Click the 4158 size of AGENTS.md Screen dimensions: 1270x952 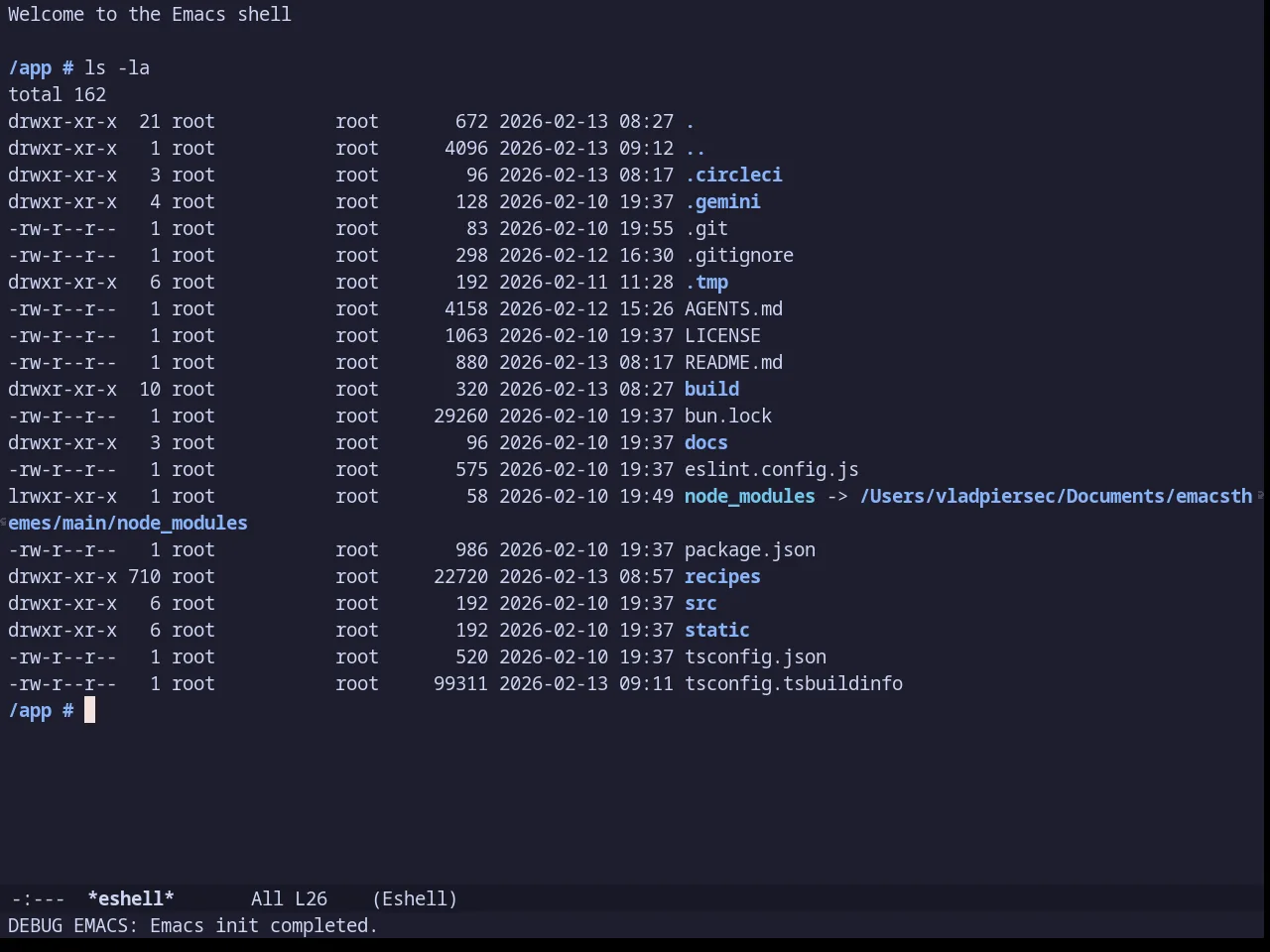pos(466,308)
